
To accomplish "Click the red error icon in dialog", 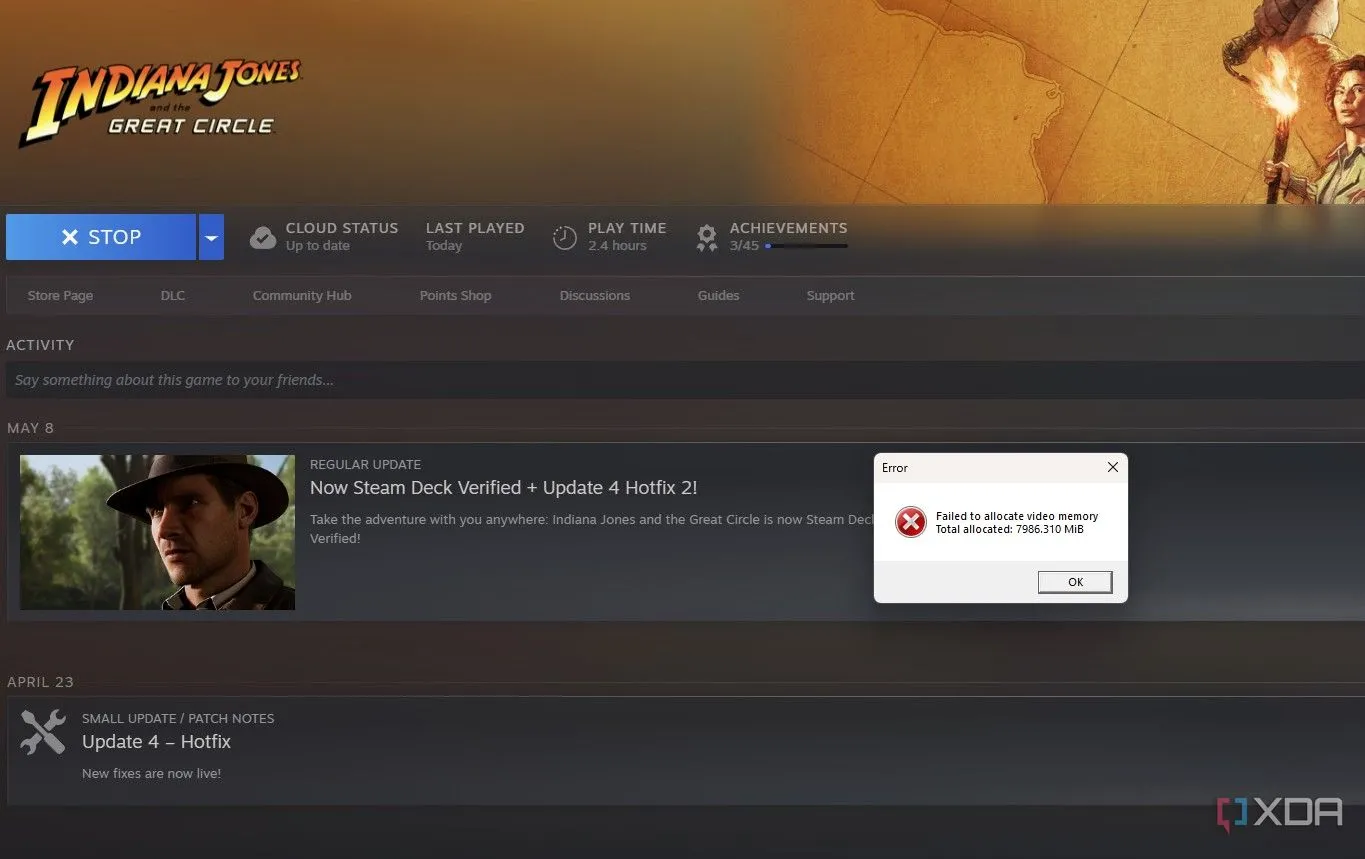I will tap(910, 522).
